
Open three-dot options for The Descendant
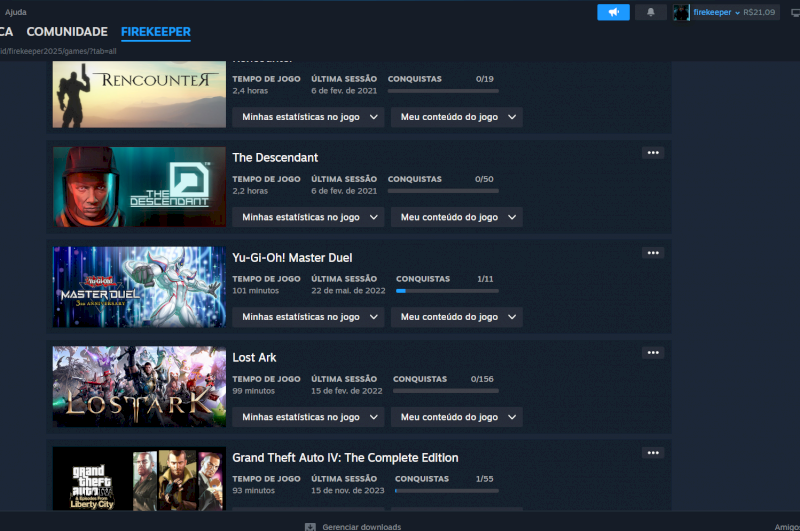click(x=653, y=153)
